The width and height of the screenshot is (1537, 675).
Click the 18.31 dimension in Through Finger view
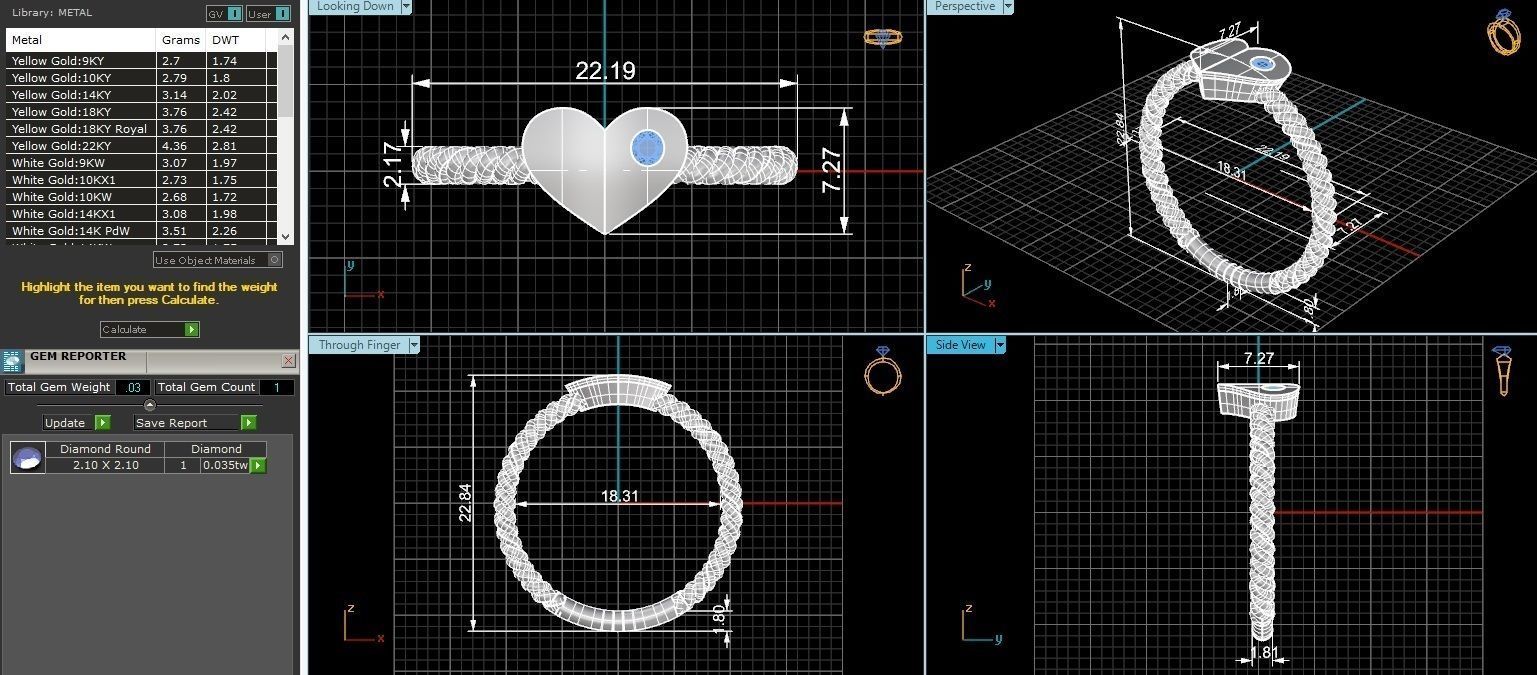coord(619,496)
